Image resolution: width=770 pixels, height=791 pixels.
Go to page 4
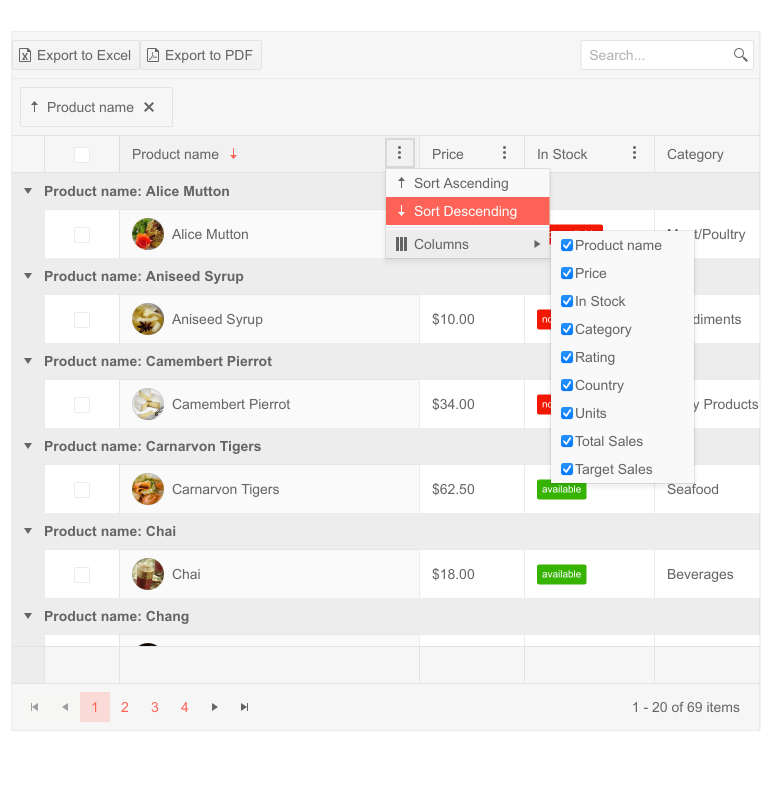185,707
